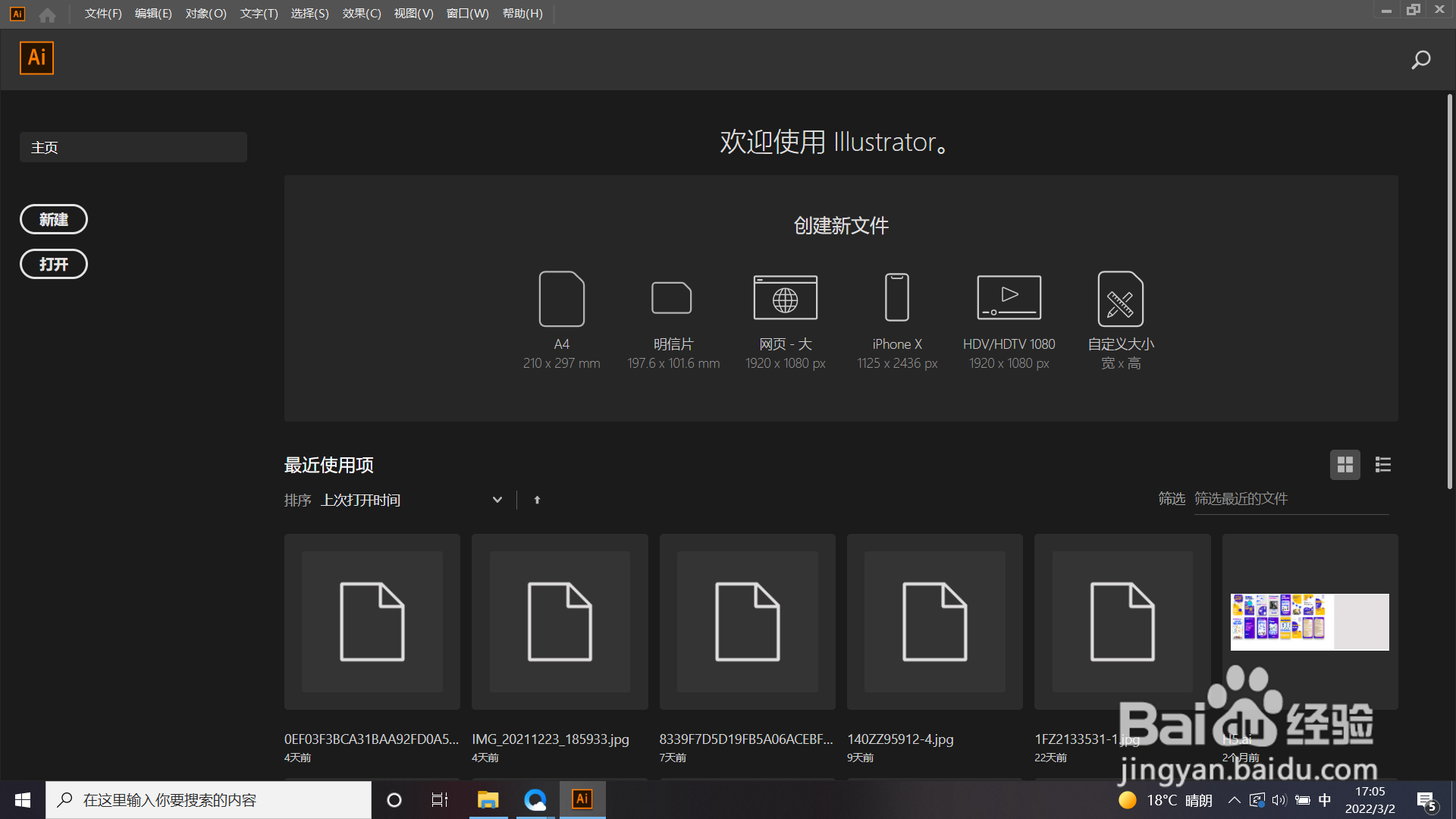
Task: Open recent file 140ZZ95912-4.jpg thumbnail
Action: pyautogui.click(x=935, y=622)
